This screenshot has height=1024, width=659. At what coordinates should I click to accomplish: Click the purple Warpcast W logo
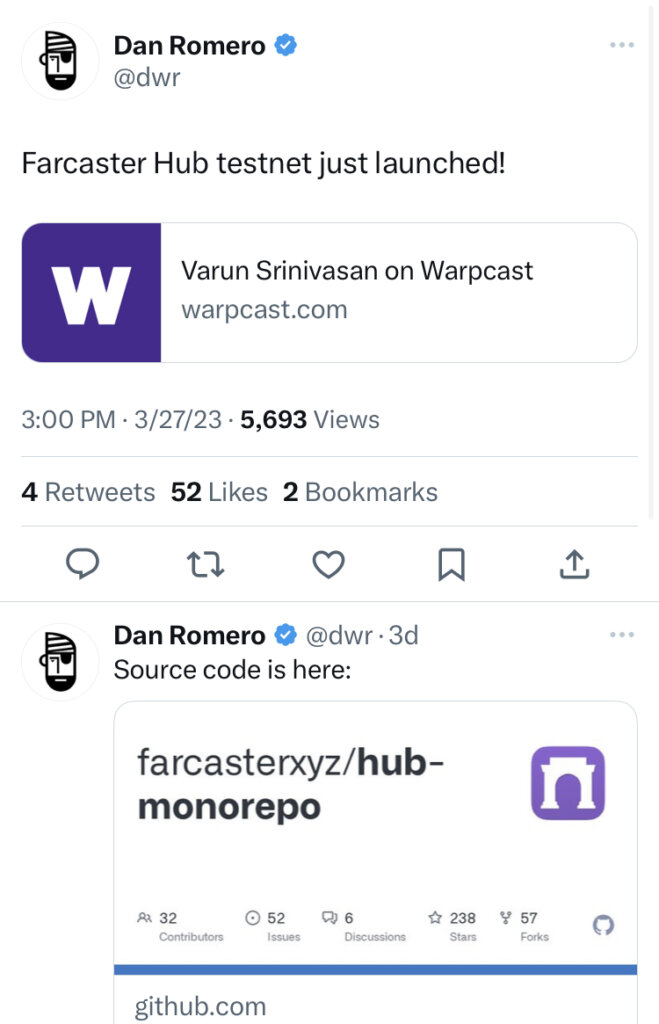pos(90,292)
